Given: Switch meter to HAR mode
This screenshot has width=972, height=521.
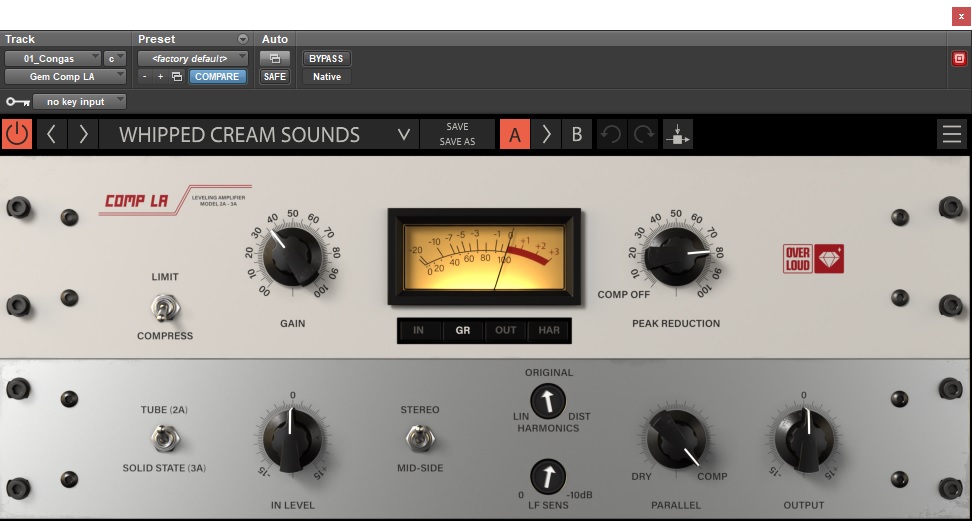Looking at the screenshot, I should pos(549,331).
